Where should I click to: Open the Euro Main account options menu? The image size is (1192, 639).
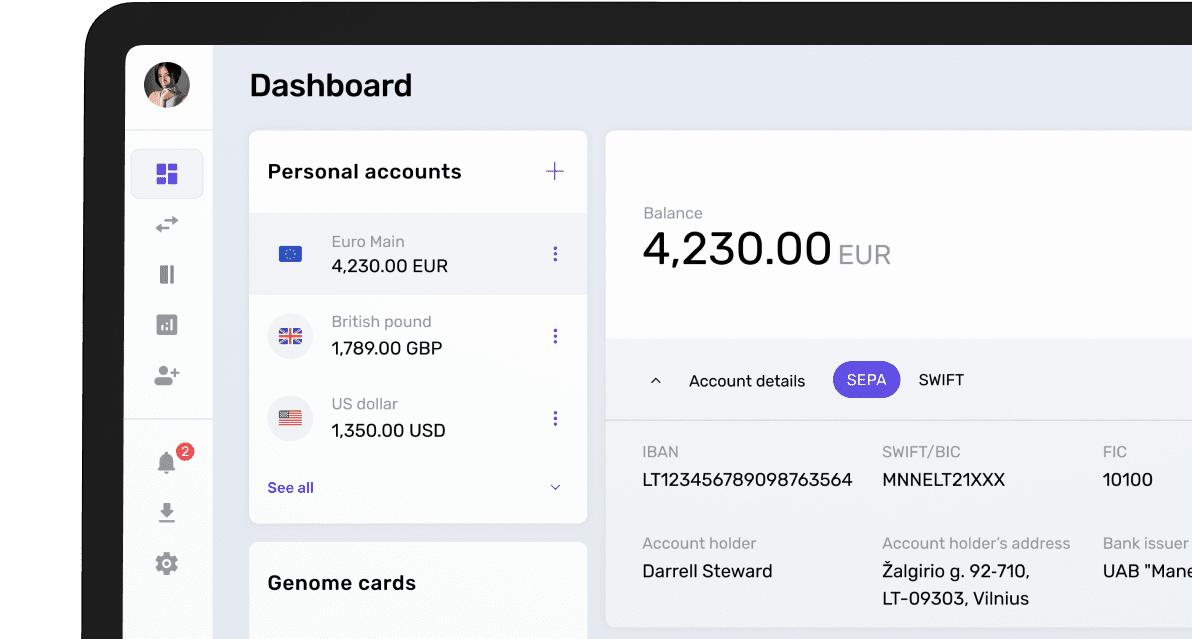[555, 254]
